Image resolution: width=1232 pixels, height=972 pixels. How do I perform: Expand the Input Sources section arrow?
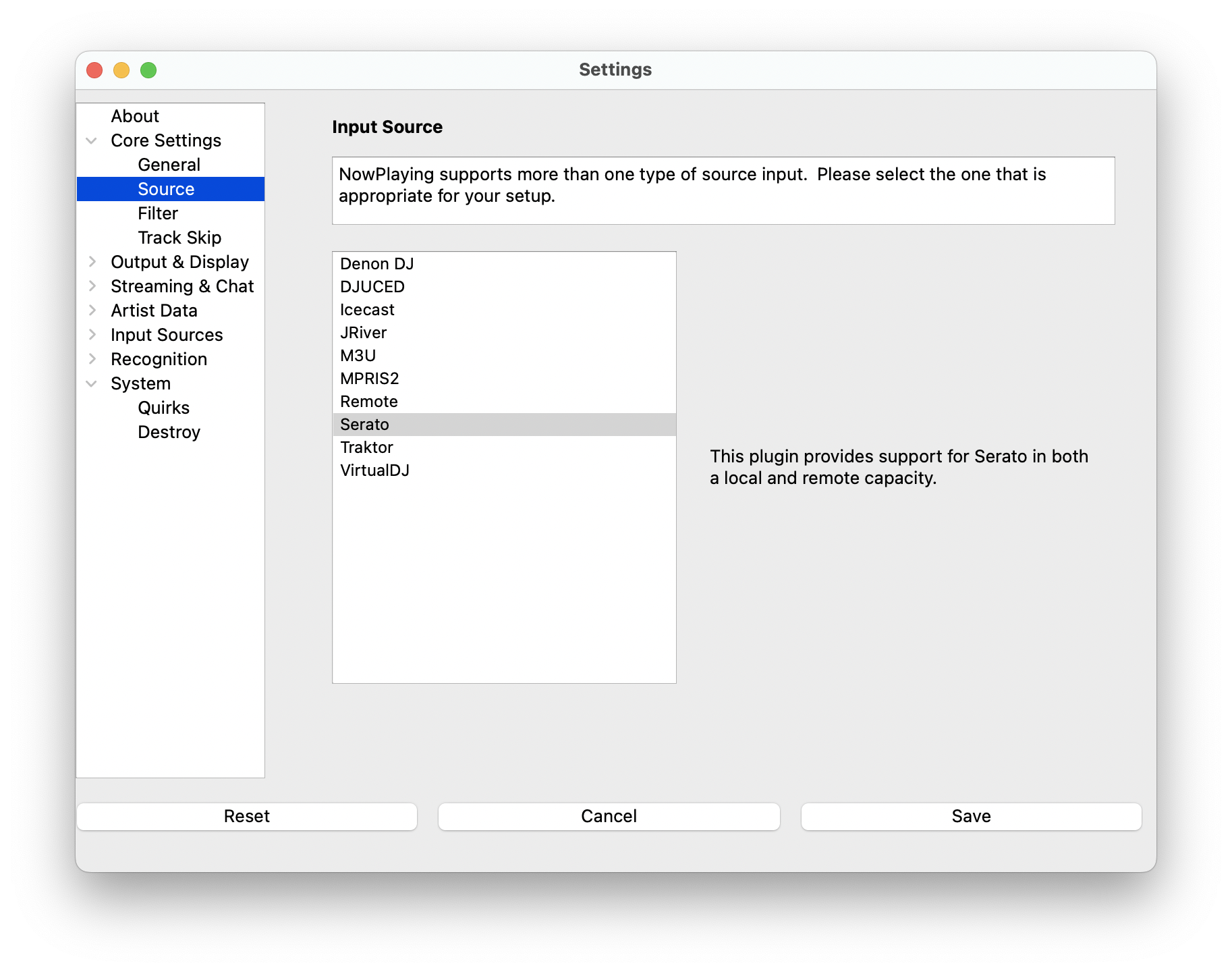point(92,335)
